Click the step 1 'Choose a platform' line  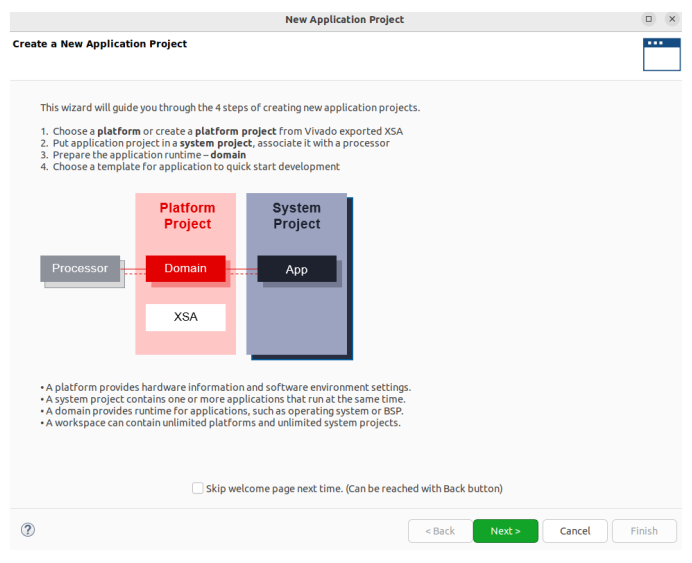tap(222, 131)
